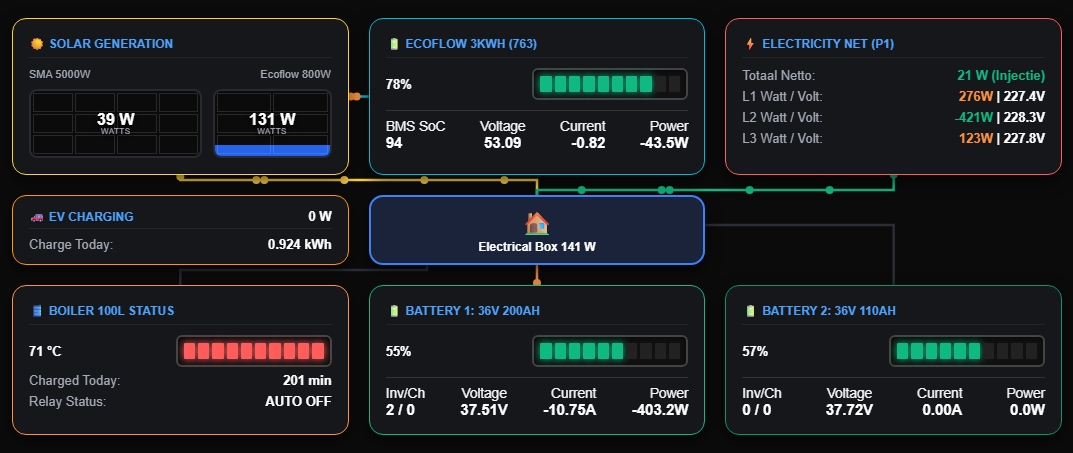Select the Ecoflow 800W solar panel graphic
Image resolution: width=1073 pixels, height=453 pixels.
tap(272, 124)
